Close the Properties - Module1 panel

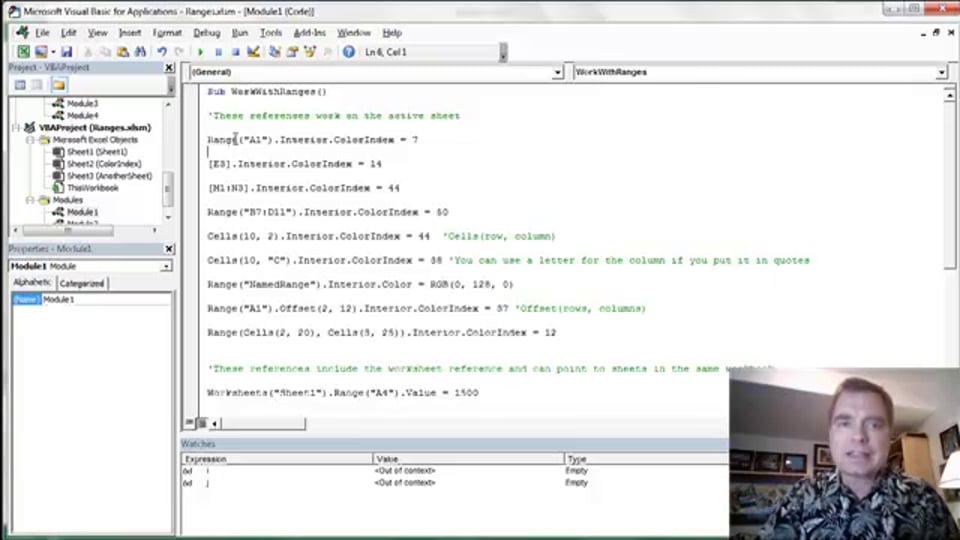[x=169, y=249]
